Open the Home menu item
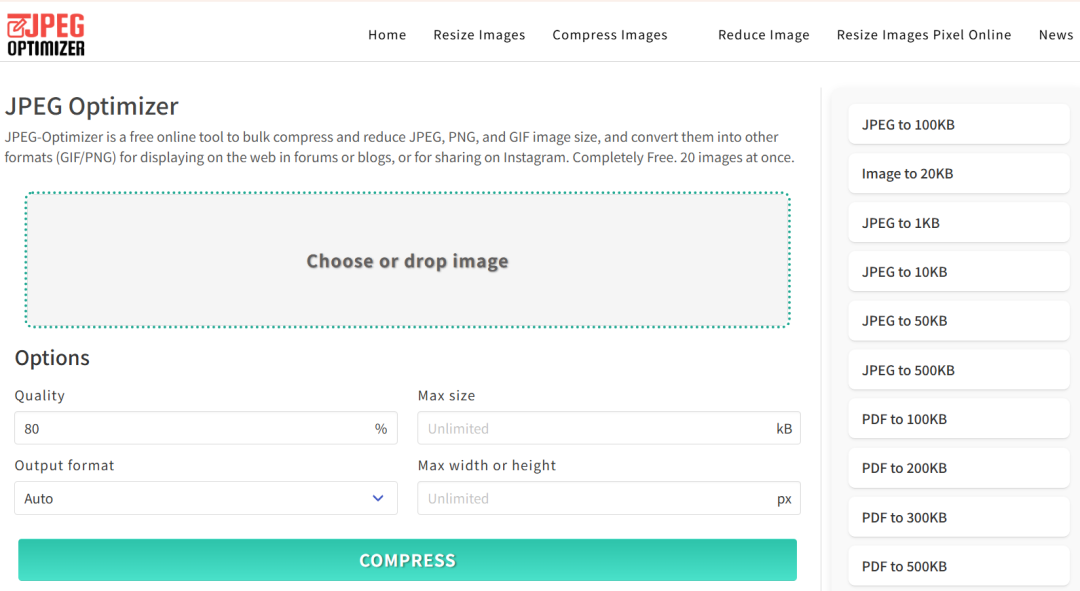Screen dimensions: 1080x591 [387, 35]
